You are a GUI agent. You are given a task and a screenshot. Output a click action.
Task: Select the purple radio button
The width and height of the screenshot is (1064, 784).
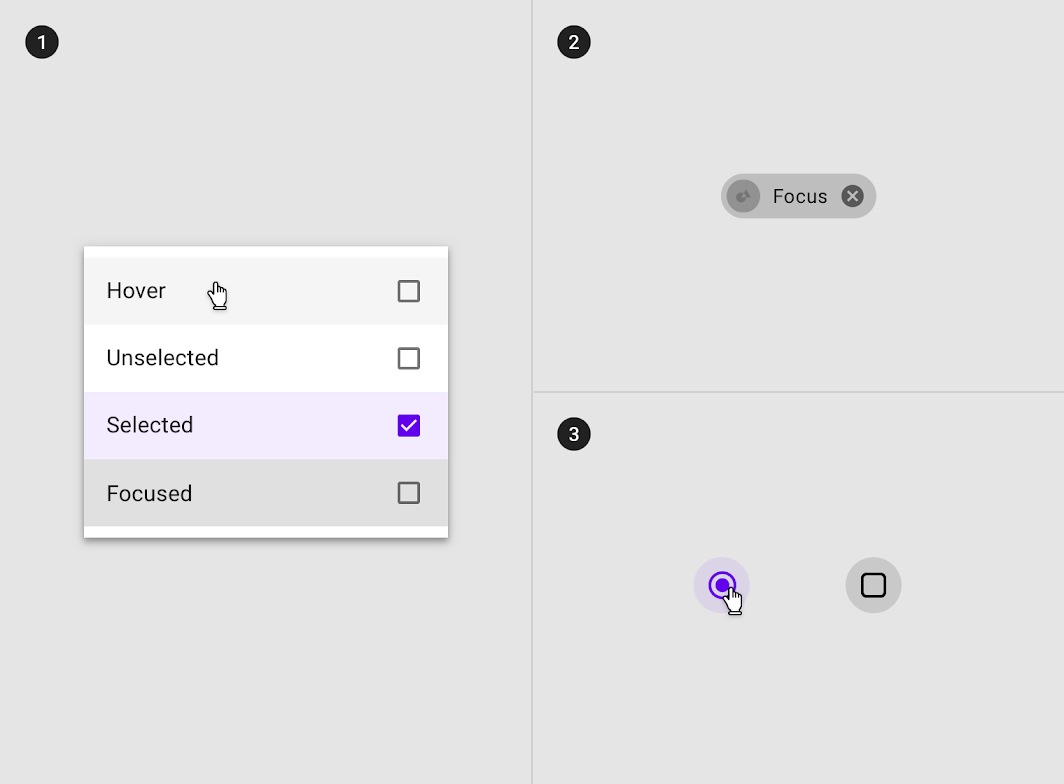pyautogui.click(x=721, y=585)
